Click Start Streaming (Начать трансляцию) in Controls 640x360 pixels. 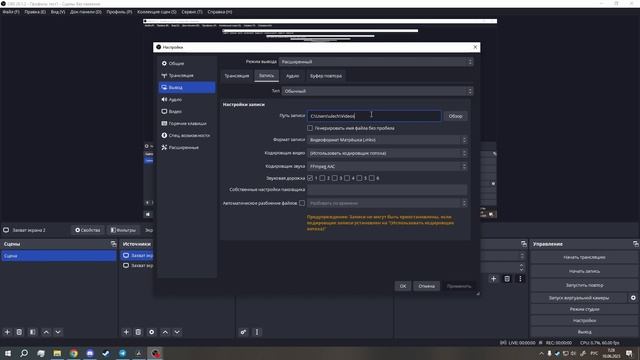point(584,257)
